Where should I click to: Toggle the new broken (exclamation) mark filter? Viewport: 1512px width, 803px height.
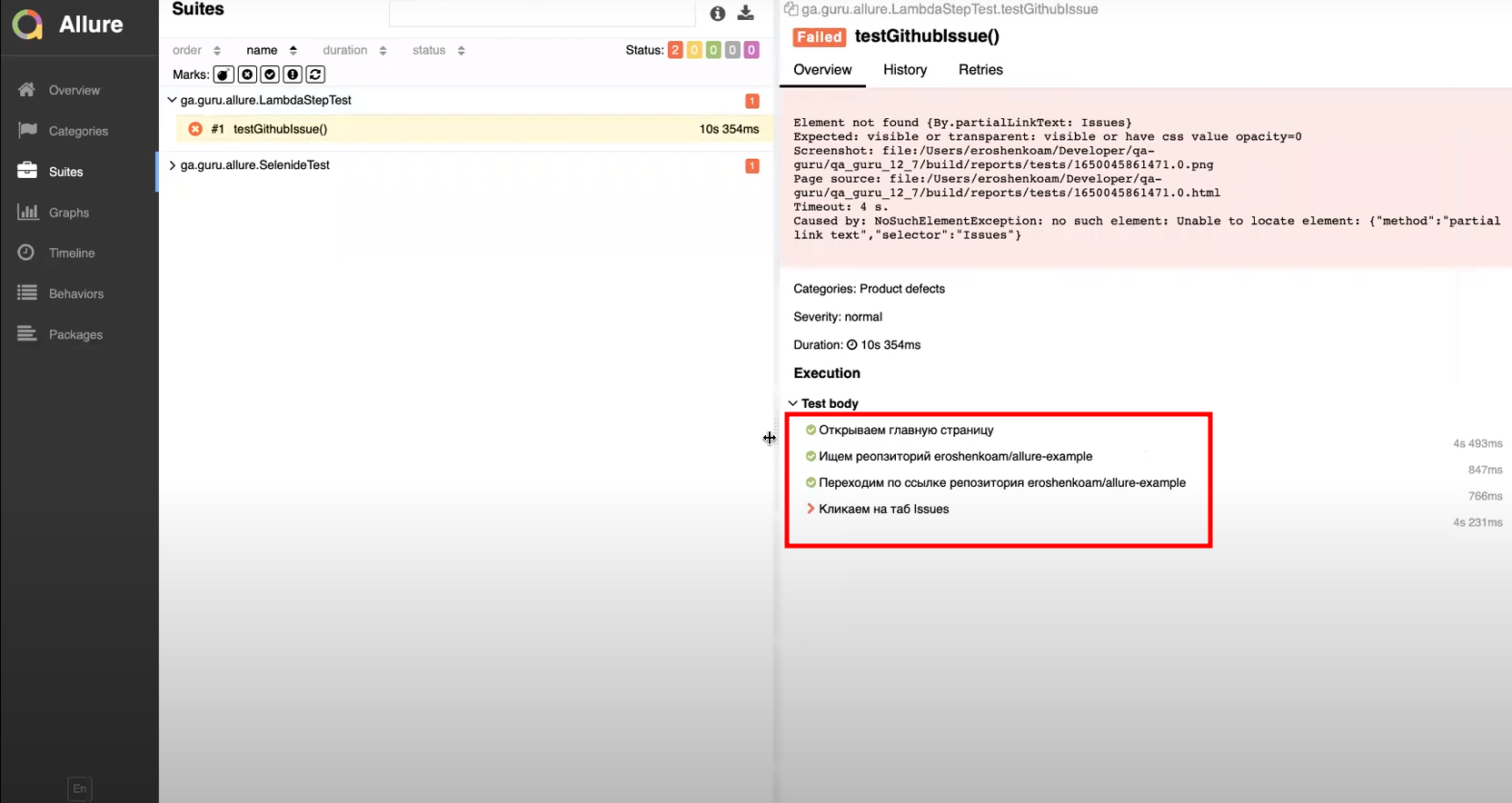click(293, 74)
